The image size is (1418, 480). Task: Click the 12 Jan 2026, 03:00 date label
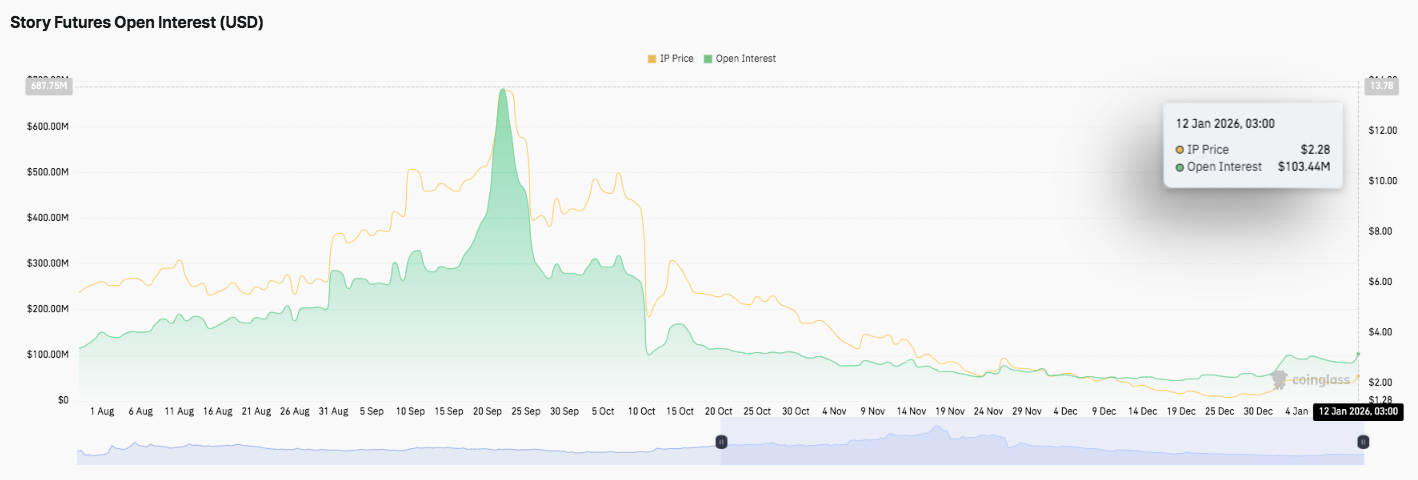(1357, 411)
